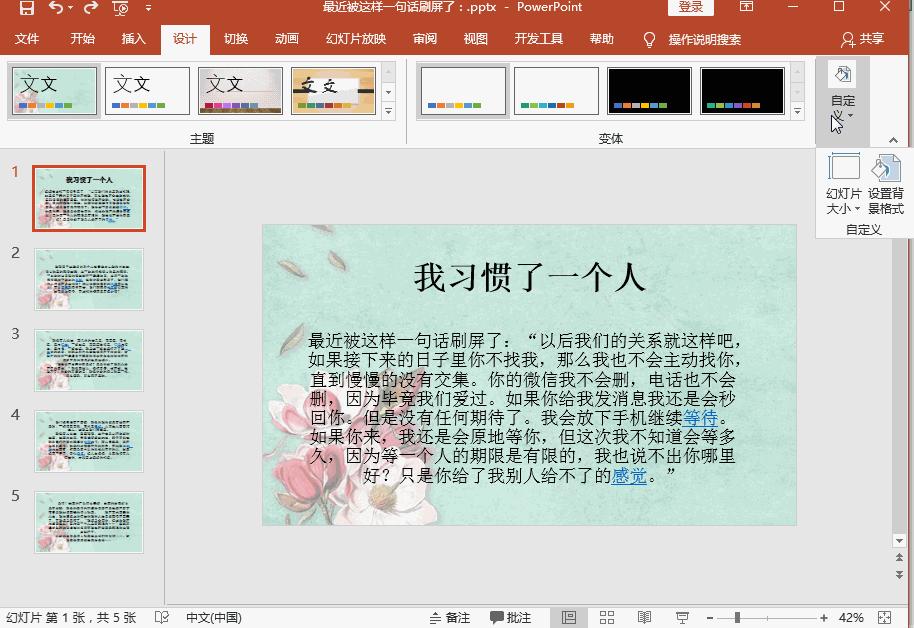Image resolution: width=914 pixels, height=628 pixels.
Task: Select slide 3 thumbnail in left pane
Action: pyautogui.click(x=88, y=360)
